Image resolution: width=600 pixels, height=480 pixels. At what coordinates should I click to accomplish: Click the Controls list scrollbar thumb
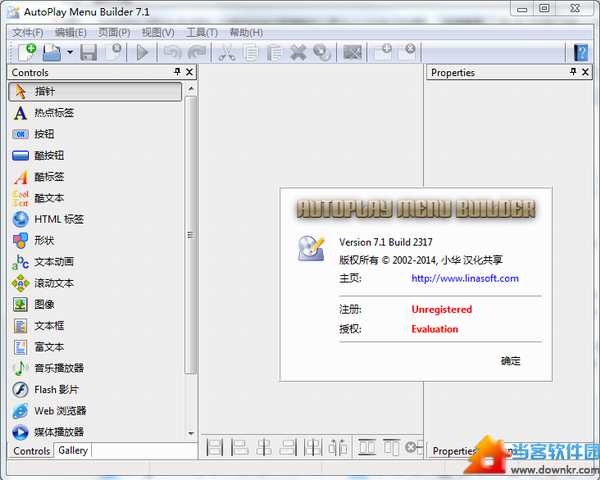[x=191, y=235]
